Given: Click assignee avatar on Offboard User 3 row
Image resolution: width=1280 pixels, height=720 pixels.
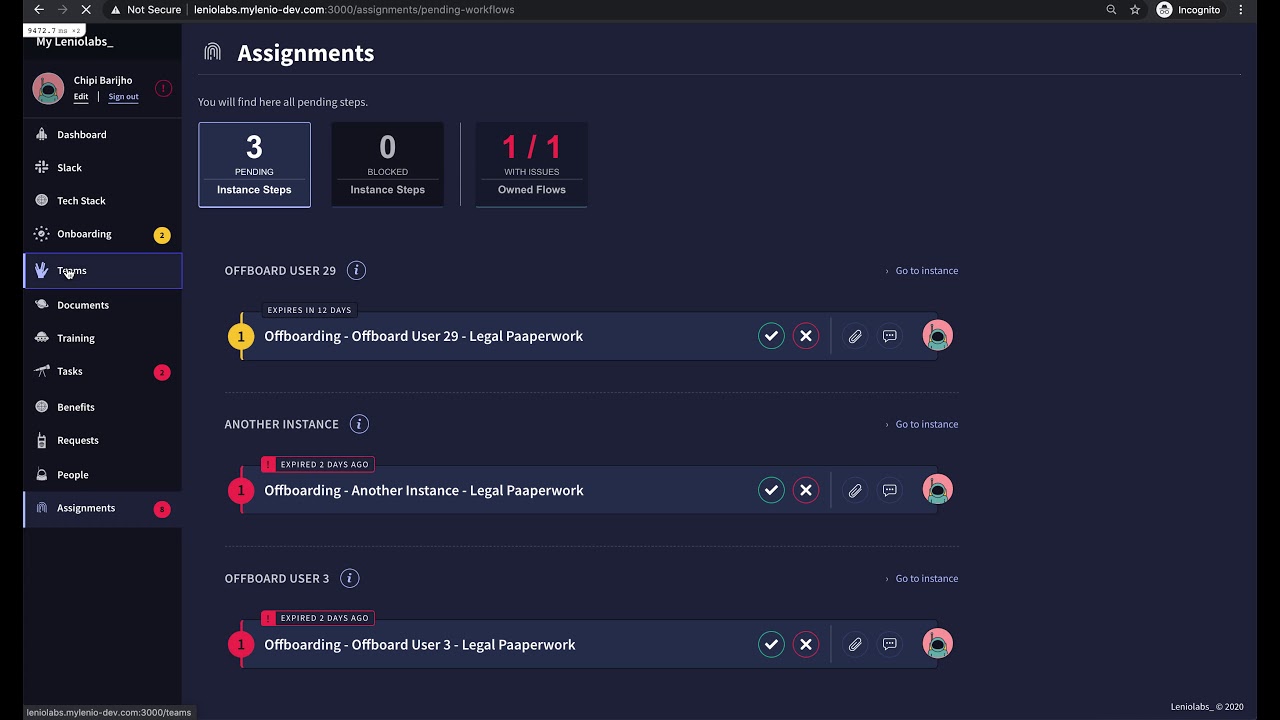Looking at the screenshot, I should pos(938,644).
